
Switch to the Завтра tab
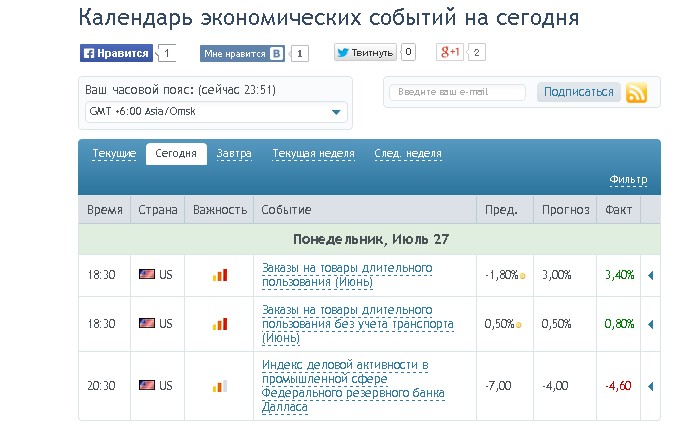click(234, 153)
